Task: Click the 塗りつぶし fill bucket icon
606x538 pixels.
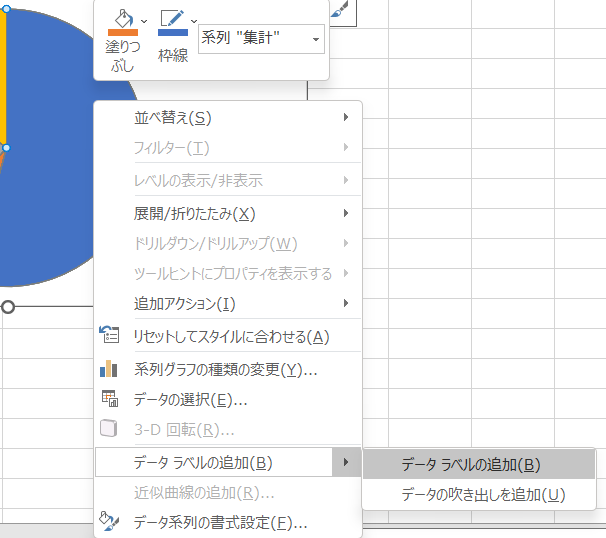Action: (x=123, y=18)
